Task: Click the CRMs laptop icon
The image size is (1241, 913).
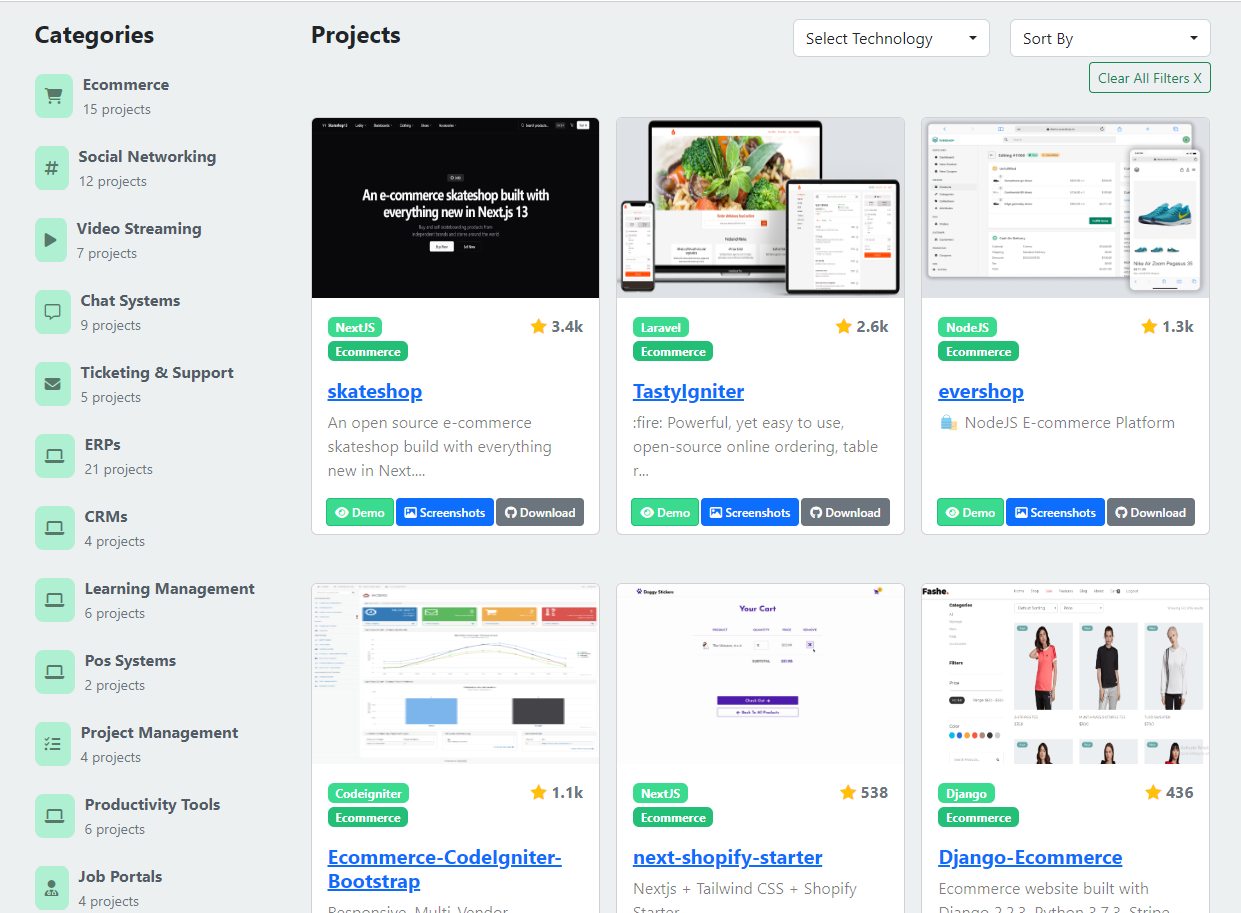Action: 54,528
